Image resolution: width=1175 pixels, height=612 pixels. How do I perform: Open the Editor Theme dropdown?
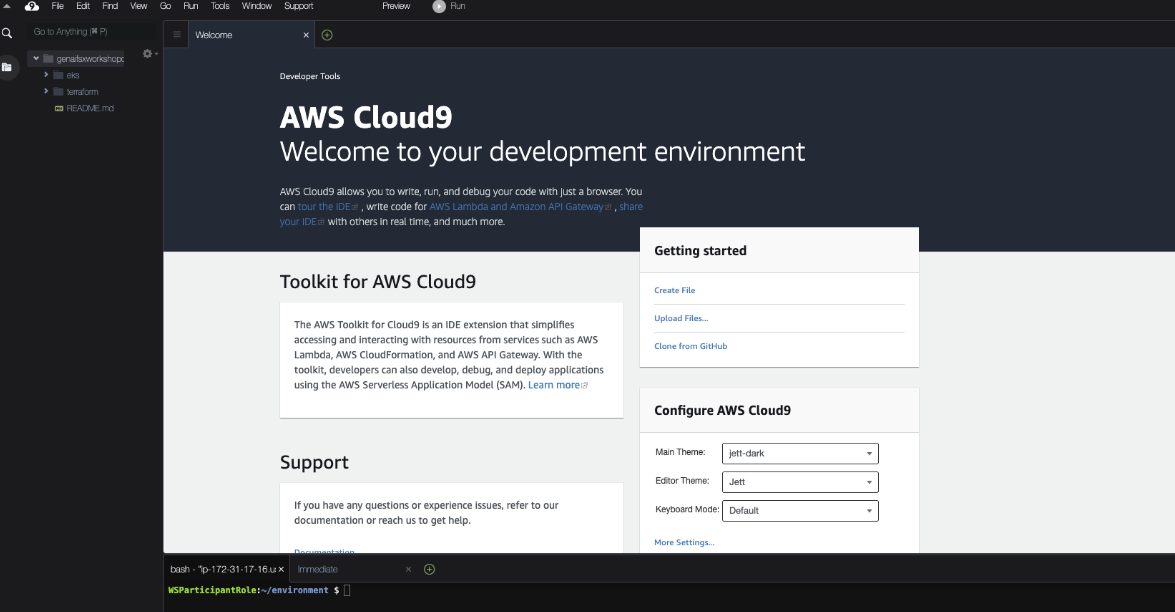pyautogui.click(x=800, y=482)
